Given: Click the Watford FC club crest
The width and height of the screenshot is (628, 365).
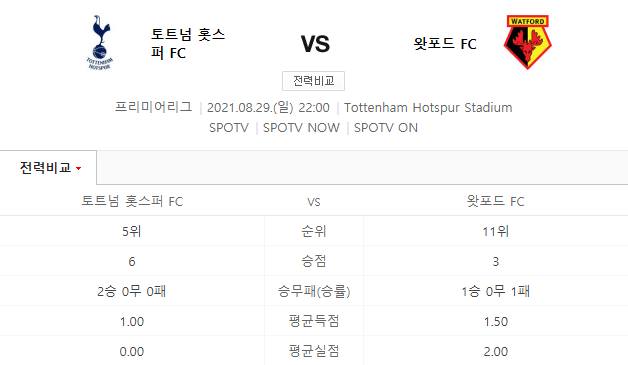Looking at the screenshot, I should tap(527, 42).
